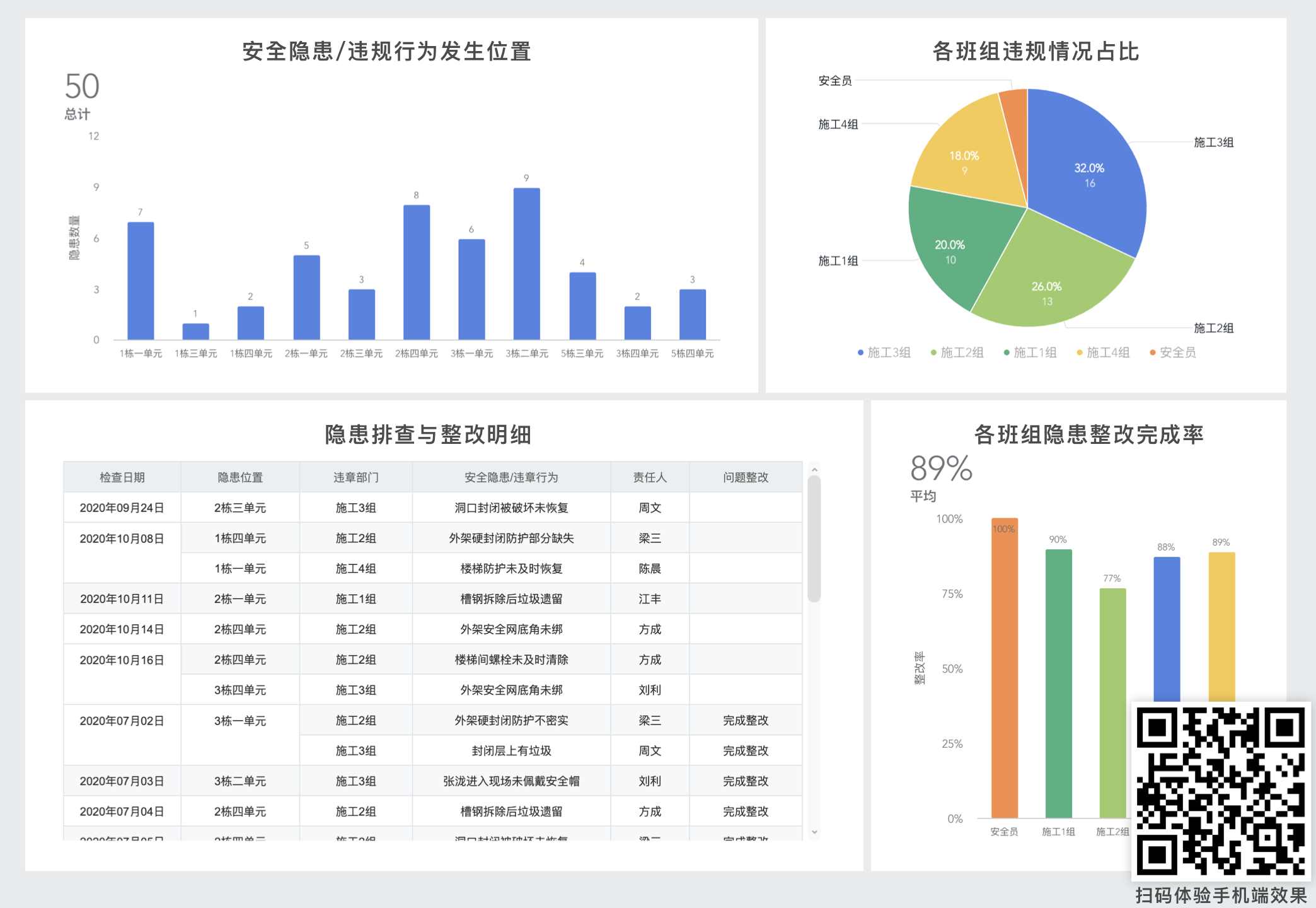Click the 3栋二单元 bar with value 9
1316x908 pixels.
(x=526, y=264)
